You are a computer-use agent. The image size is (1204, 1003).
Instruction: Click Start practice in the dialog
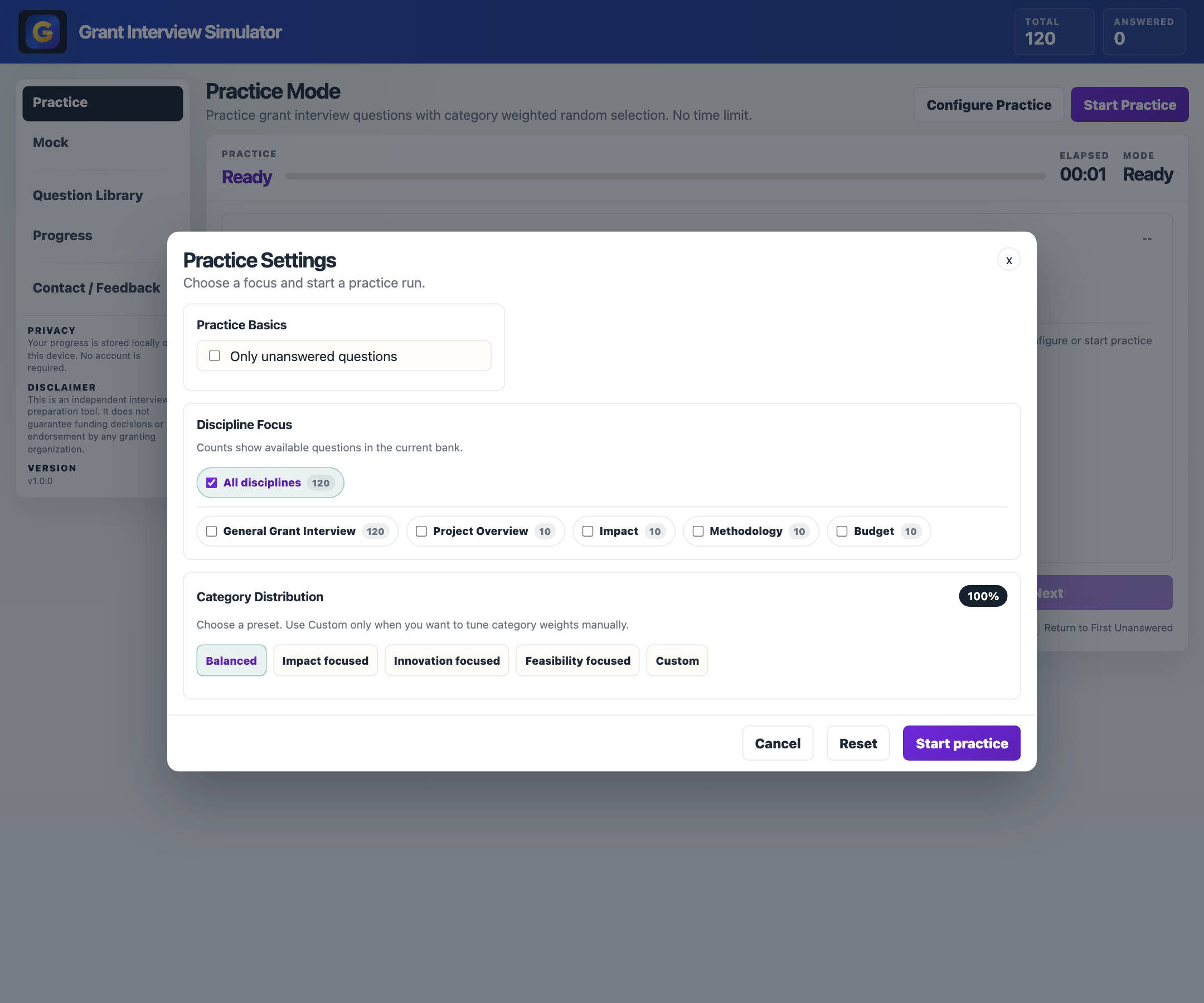(x=962, y=743)
